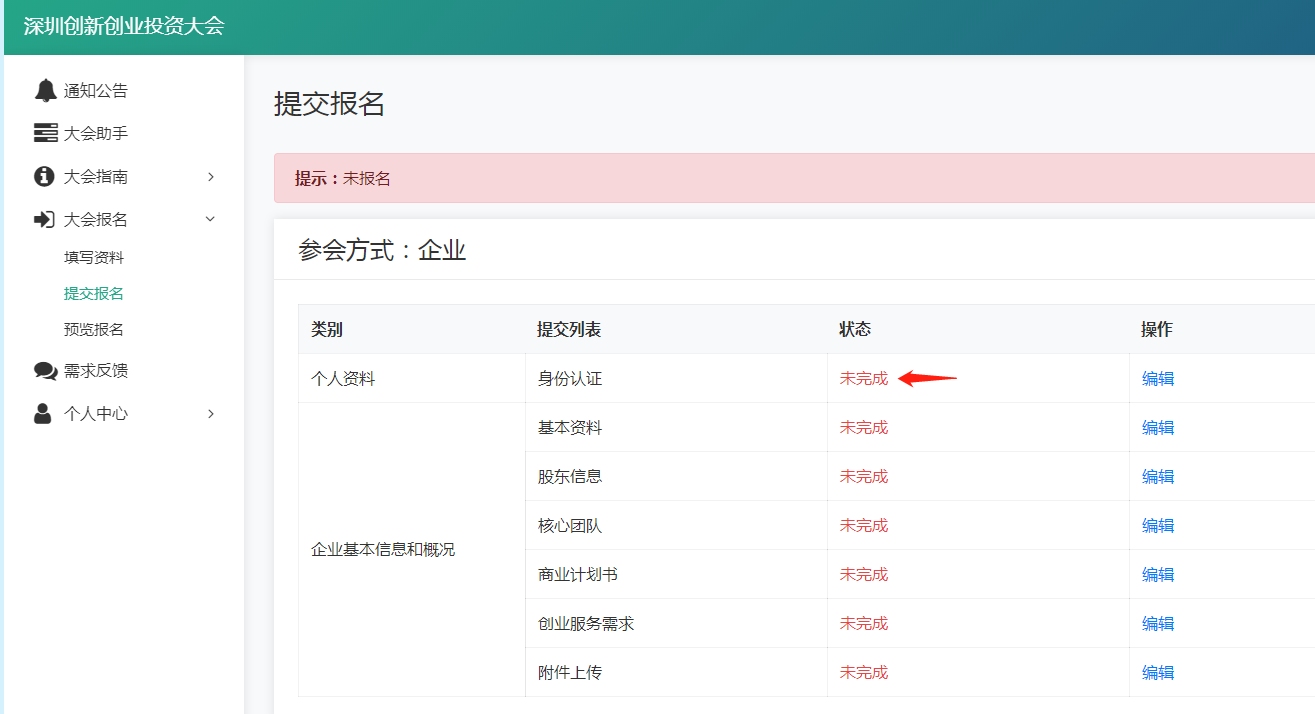Click the 深圳创新创业投资大会 header title

(124, 26)
